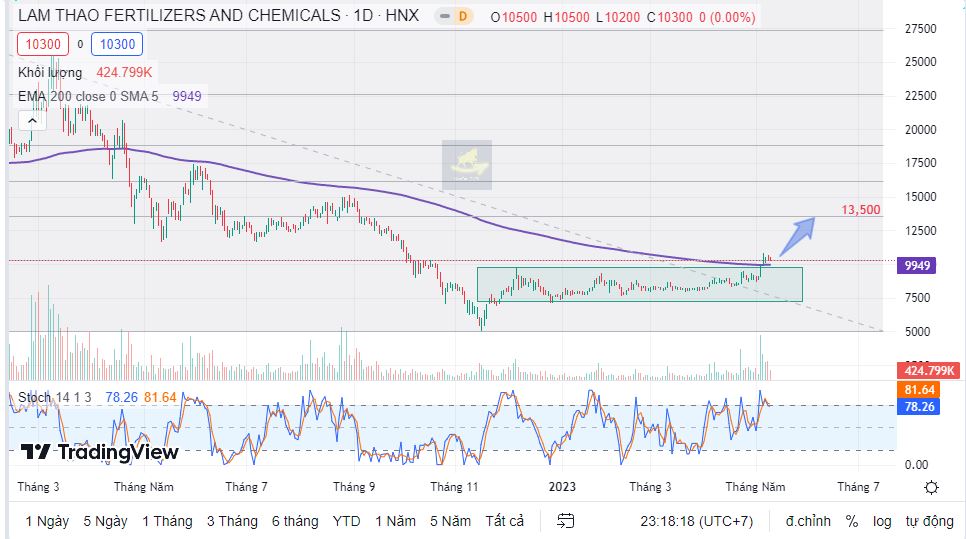Select the 5 Năm time range
Screen dimensions: 966x539
(x=450, y=521)
